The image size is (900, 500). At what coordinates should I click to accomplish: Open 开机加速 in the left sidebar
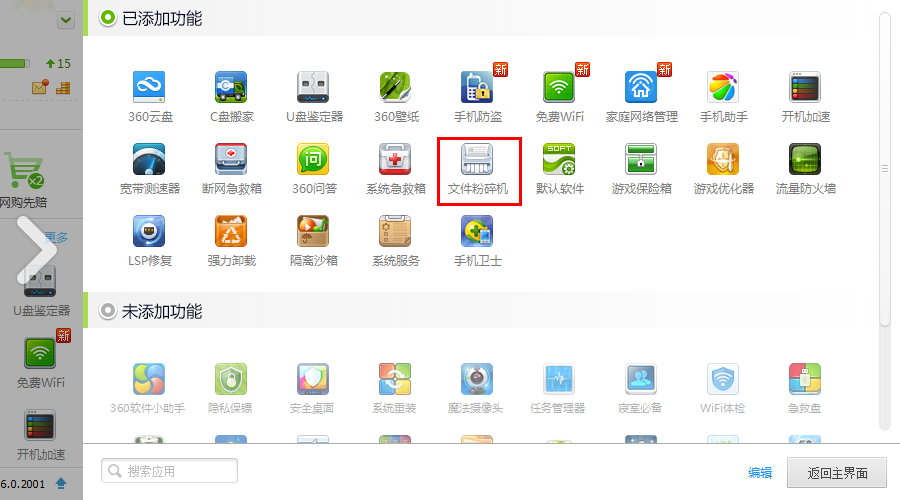click(40, 435)
